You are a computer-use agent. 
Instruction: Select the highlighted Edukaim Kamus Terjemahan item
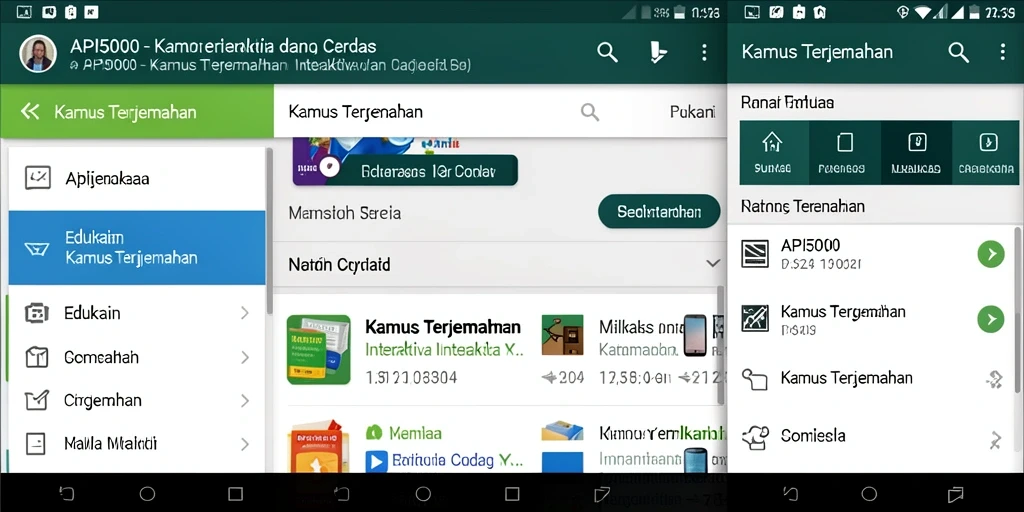137,248
